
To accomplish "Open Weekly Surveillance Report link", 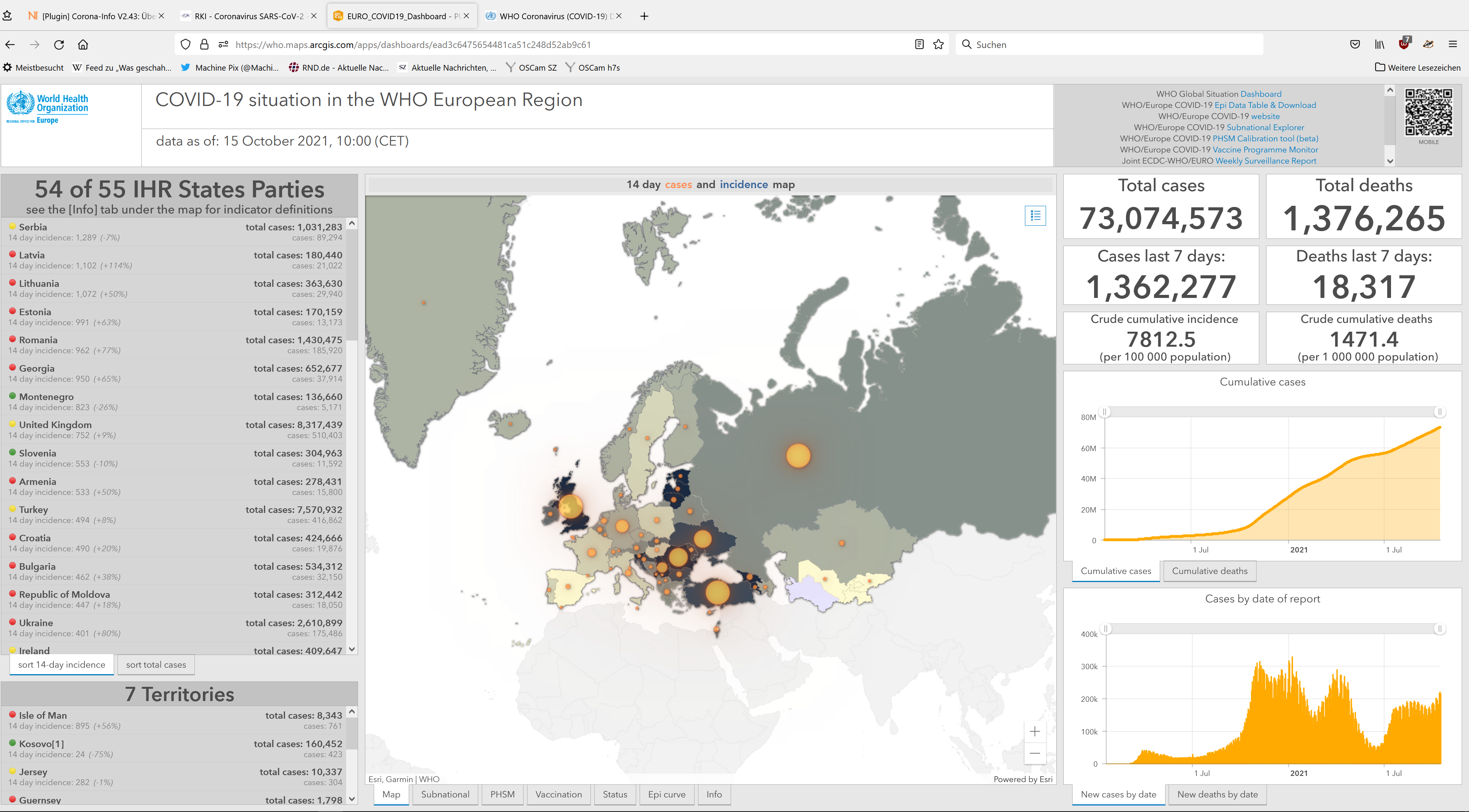I will click(1265, 161).
